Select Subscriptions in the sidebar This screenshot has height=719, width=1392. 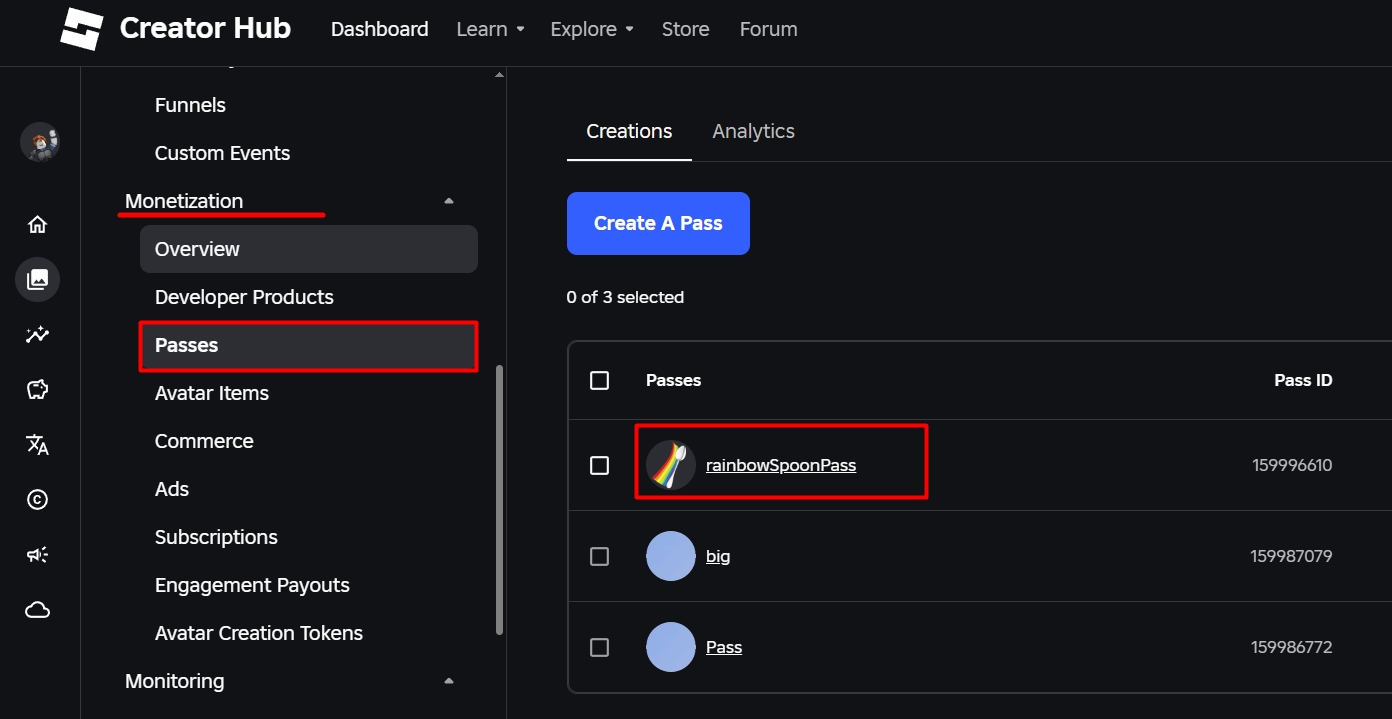[216, 537]
